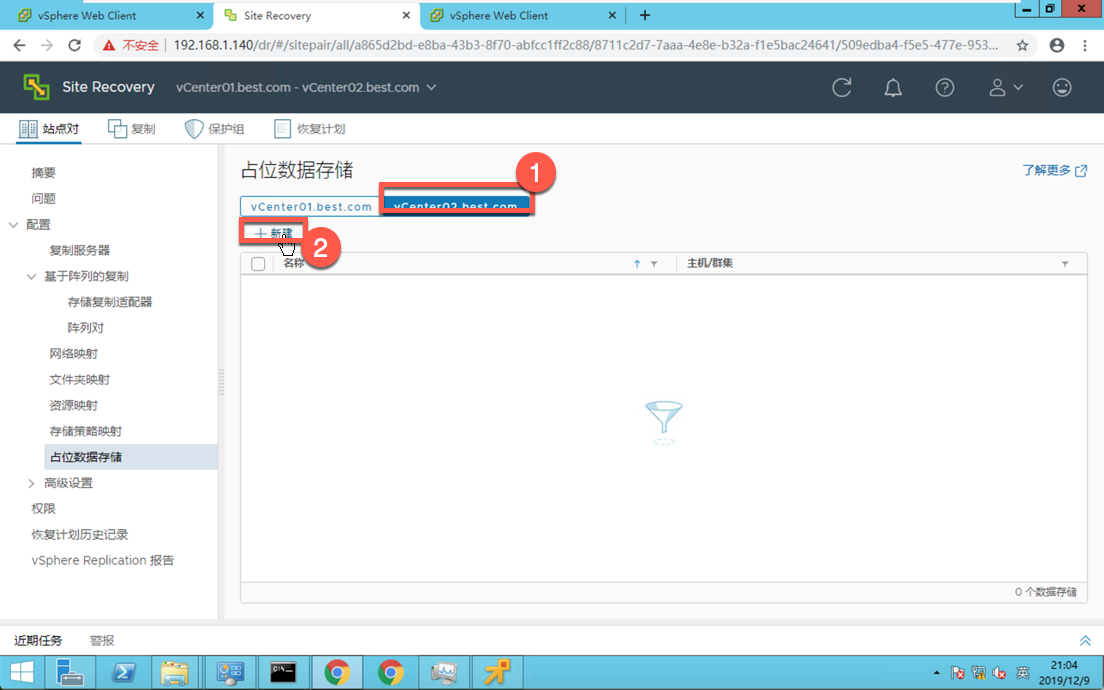Switch to the 复制 tab
Viewport: 1104px width, 690px height.
(x=132, y=129)
